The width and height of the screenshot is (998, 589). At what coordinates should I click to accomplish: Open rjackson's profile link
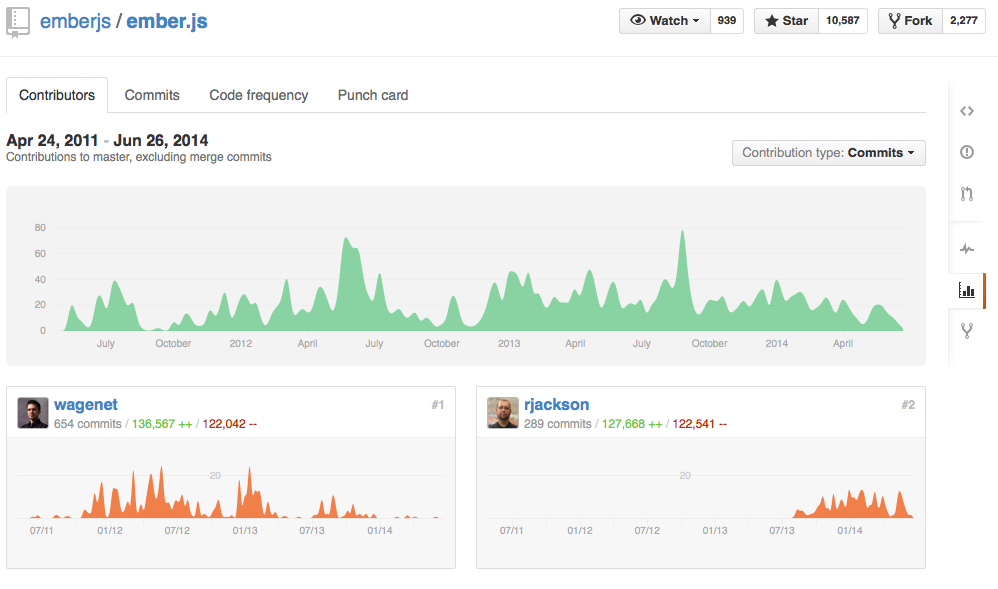point(556,404)
